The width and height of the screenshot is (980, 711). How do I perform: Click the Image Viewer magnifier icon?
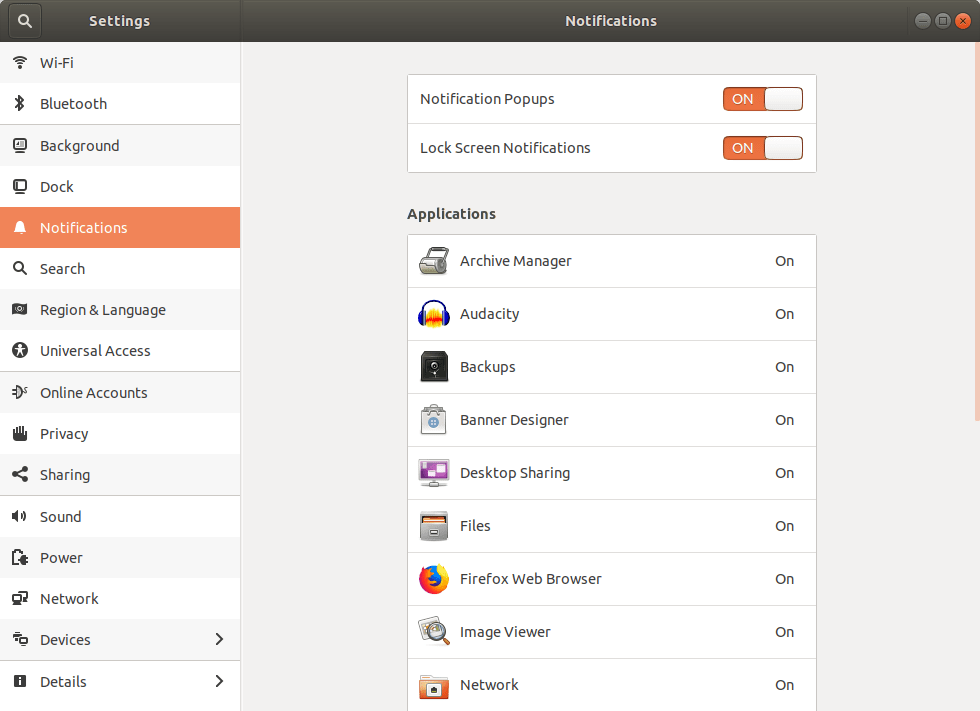(x=434, y=632)
